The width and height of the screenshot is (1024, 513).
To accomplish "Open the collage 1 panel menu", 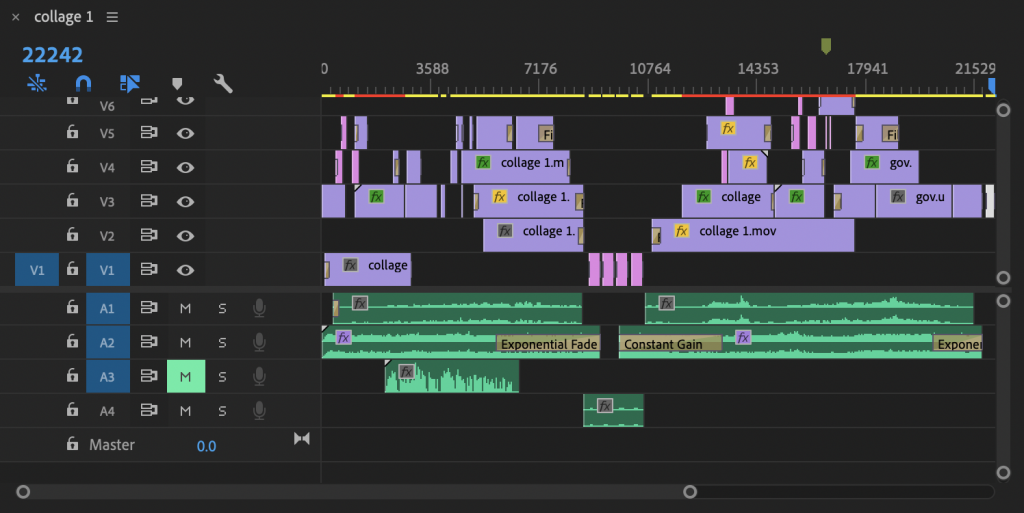I will pyautogui.click(x=112, y=17).
